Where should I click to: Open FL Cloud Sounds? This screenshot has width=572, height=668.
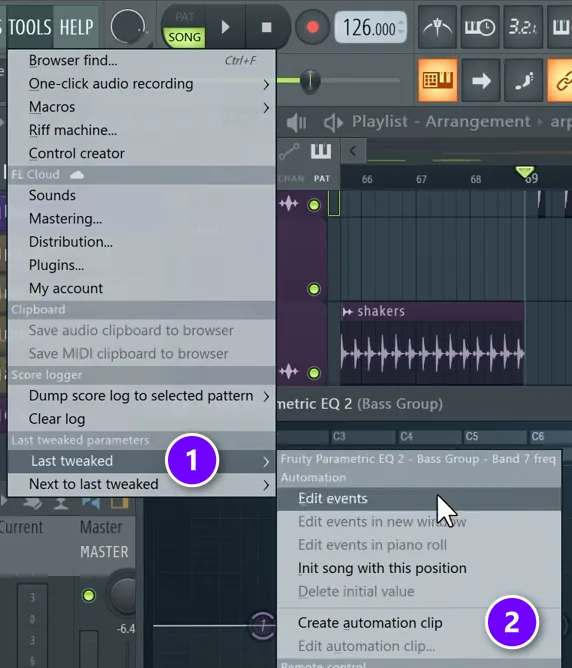click(x=142, y=196)
